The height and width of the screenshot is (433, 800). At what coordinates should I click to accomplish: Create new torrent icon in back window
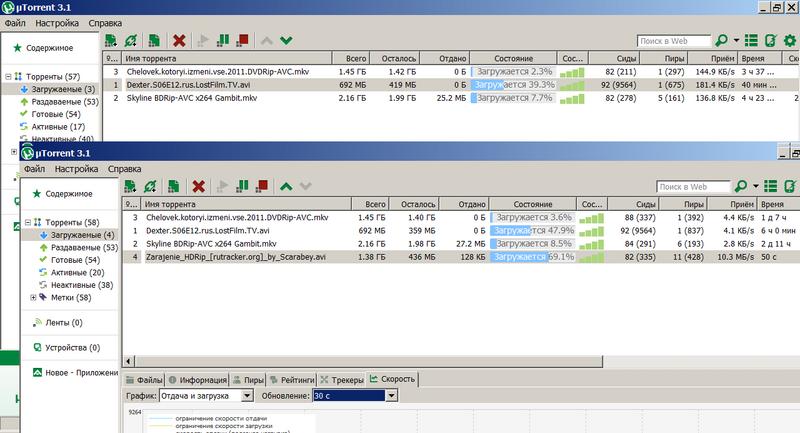[154, 40]
